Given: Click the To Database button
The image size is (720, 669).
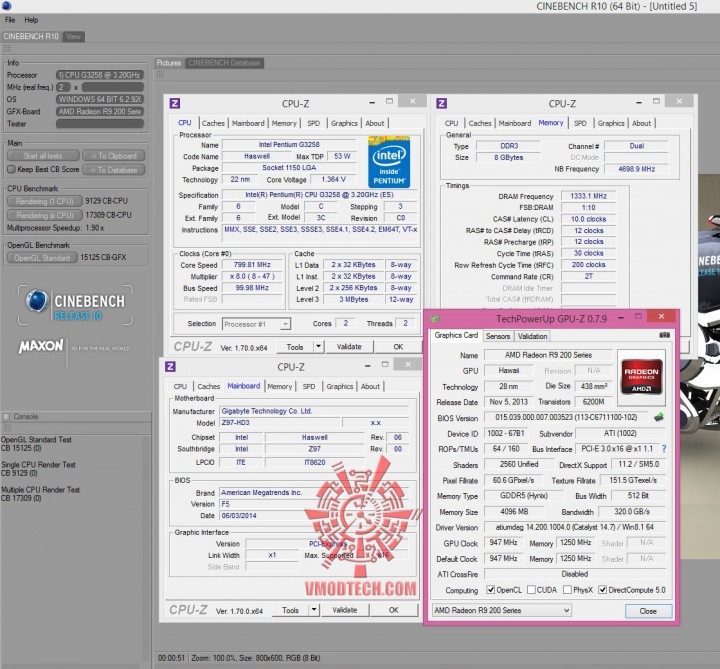Looking at the screenshot, I should coord(113,170).
